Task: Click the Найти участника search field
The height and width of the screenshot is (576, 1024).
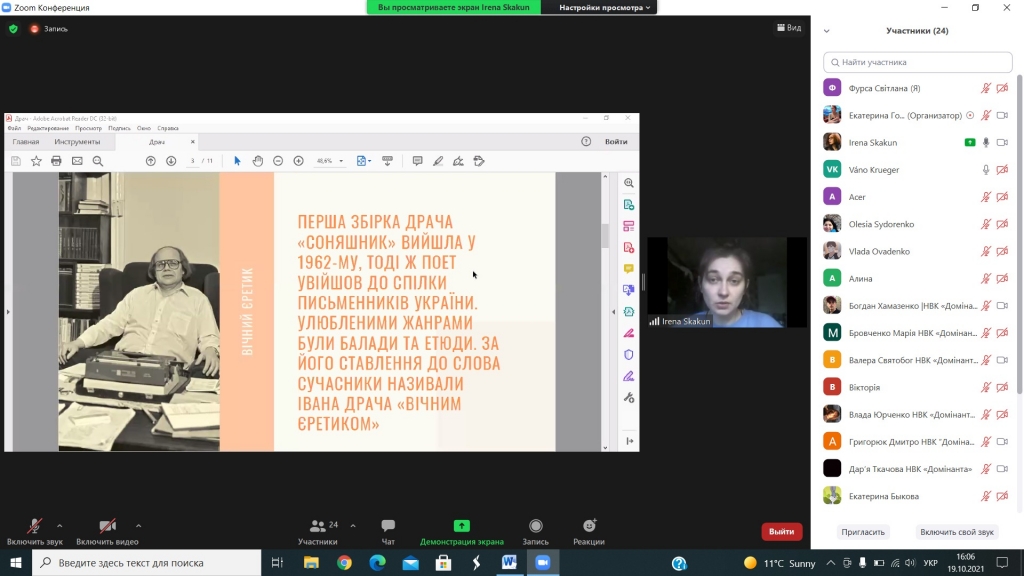Action: tap(918, 62)
